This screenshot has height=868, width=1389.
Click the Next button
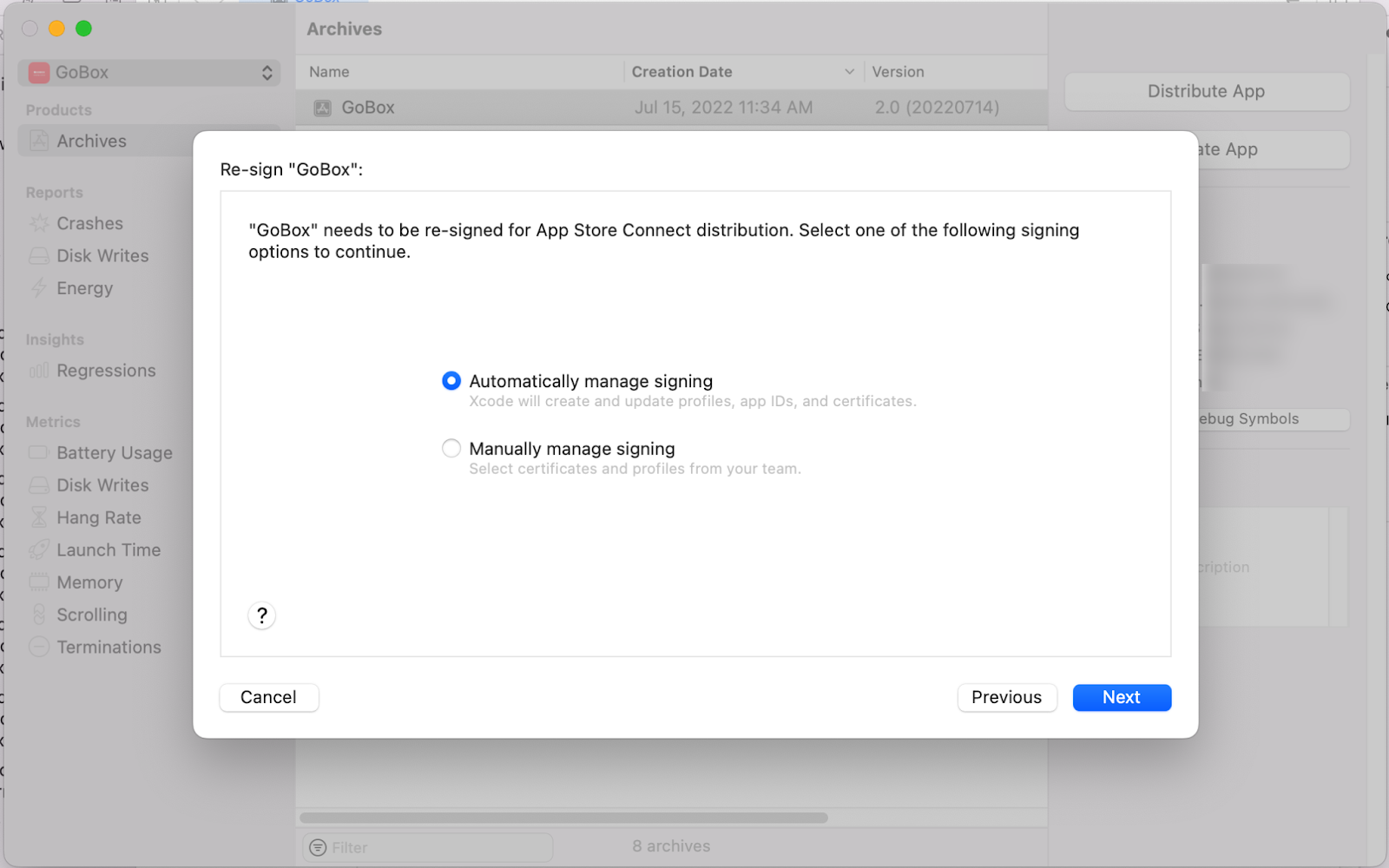point(1122,697)
